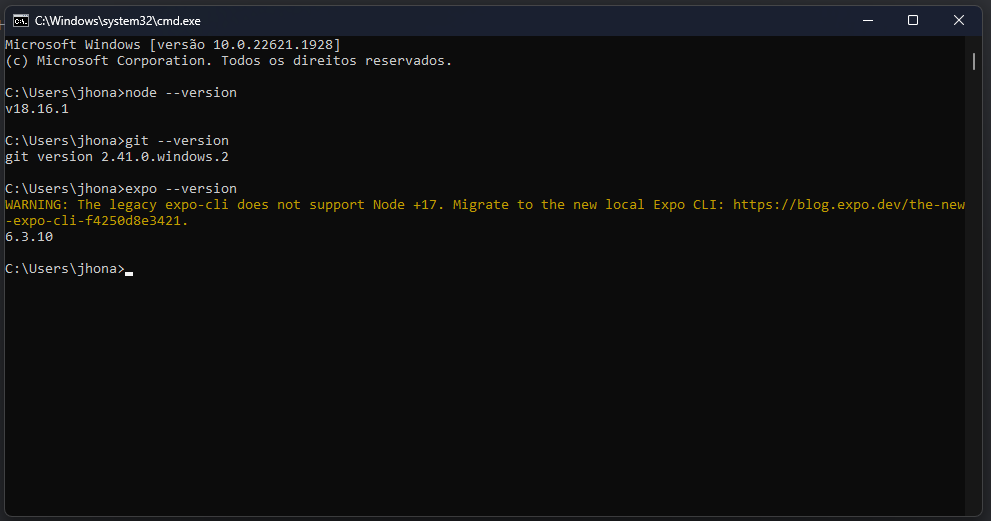Maximize the cmd.exe window
Viewport: 991px width, 521px height.
click(913, 20)
